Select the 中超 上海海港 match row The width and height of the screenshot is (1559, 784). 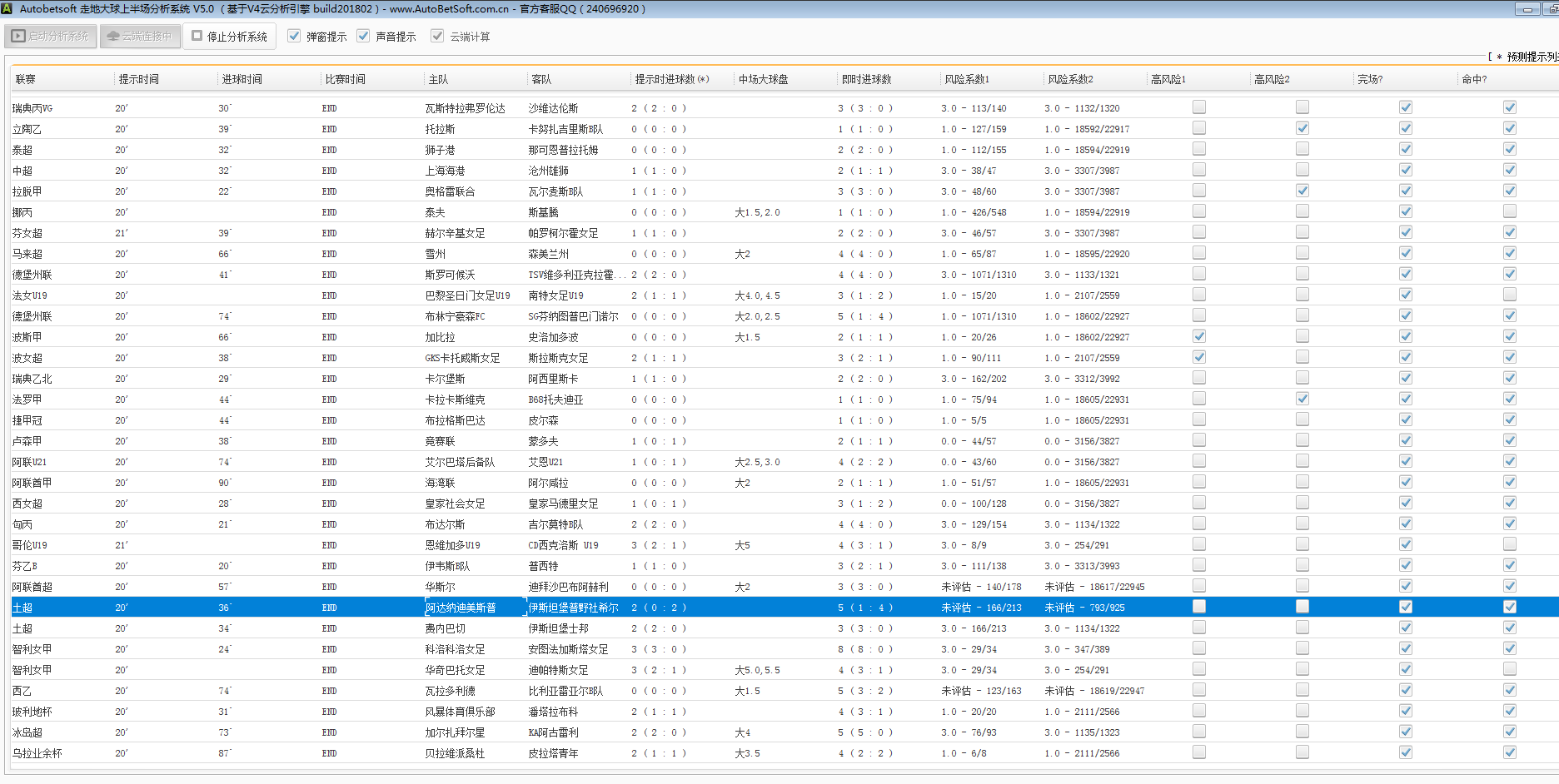[x=445, y=171]
